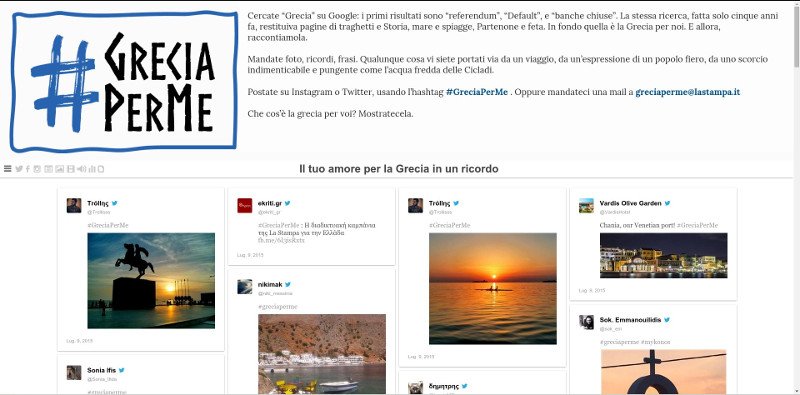This screenshot has height=395, width=800.
Task: Open nikimak profile name
Action: tap(270, 284)
